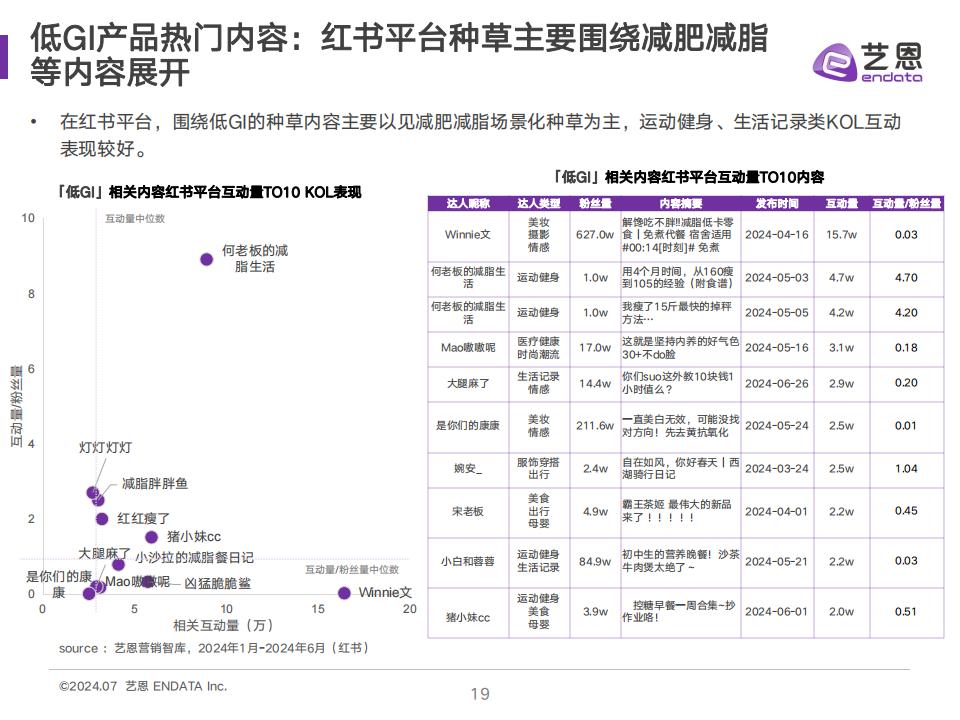Click the date 2024-06-26 cell

(776, 383)
